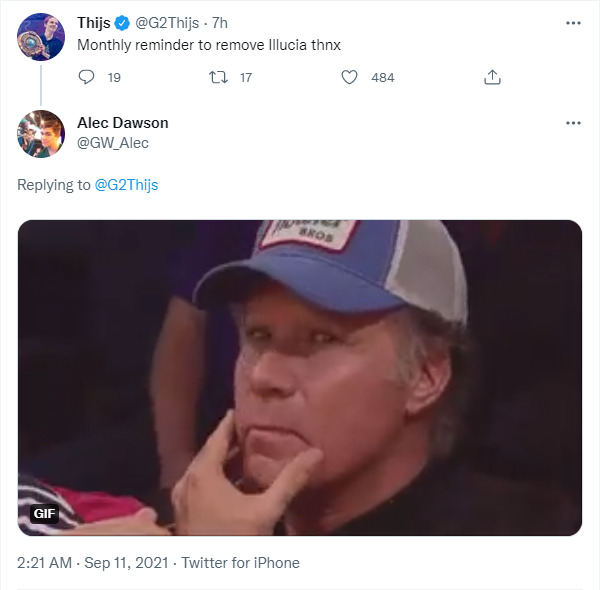Click the GIF badge on the image
600x590 pixels.
[44, 513]
